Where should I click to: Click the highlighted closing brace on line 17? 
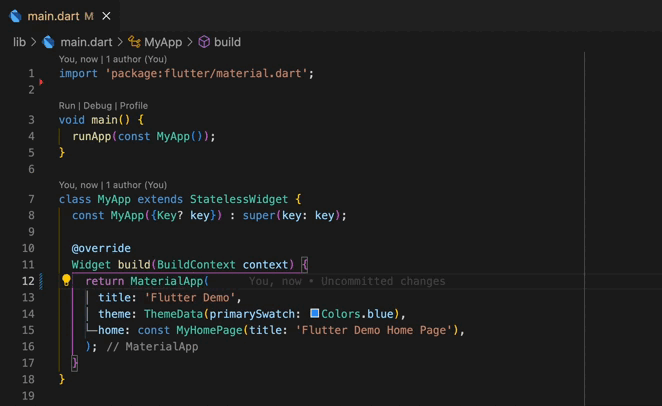pos(74,363)
